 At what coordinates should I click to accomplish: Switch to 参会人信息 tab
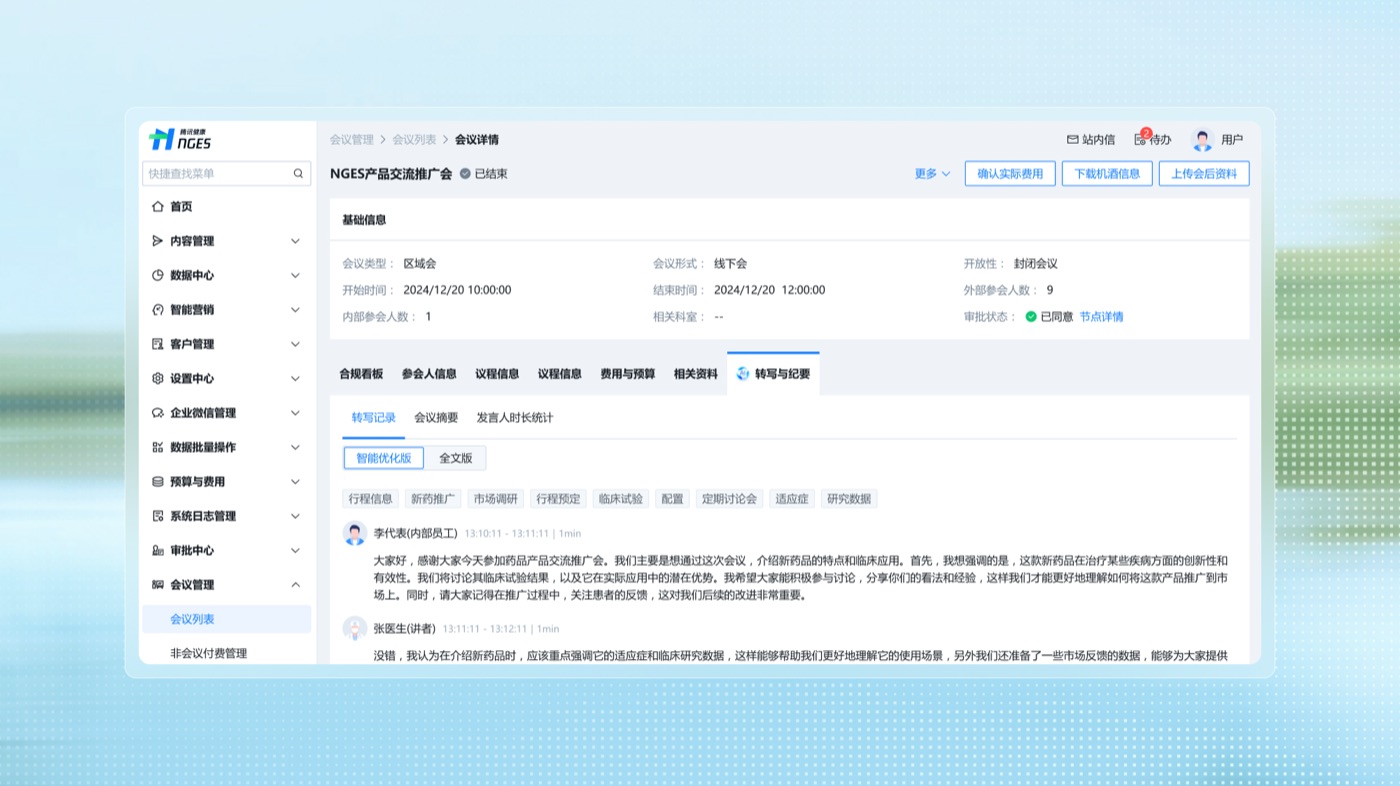[429, 374]
